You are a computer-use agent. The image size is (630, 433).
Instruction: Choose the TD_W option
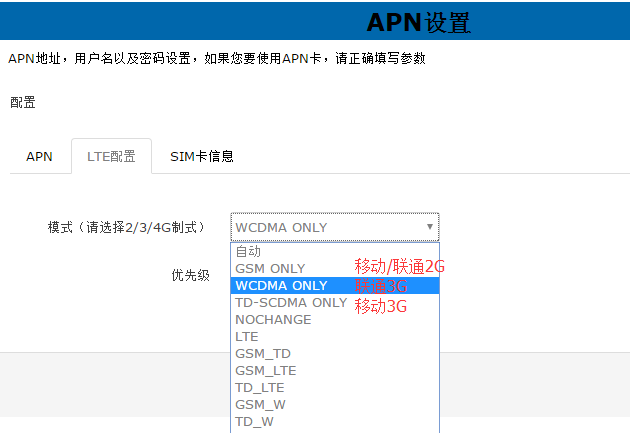(x=254, y=422)
